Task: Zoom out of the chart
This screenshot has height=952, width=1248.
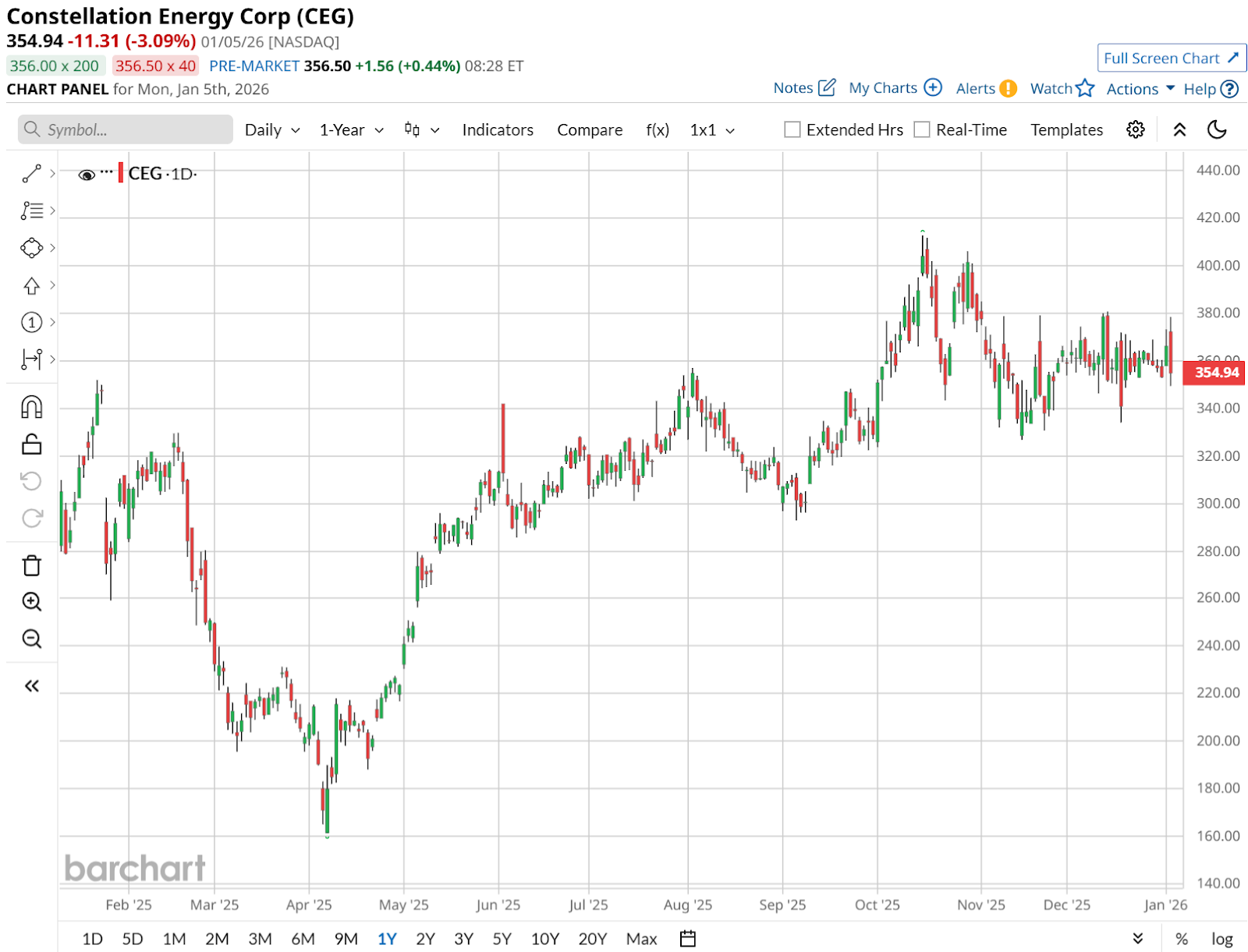Action: (31, 639)
